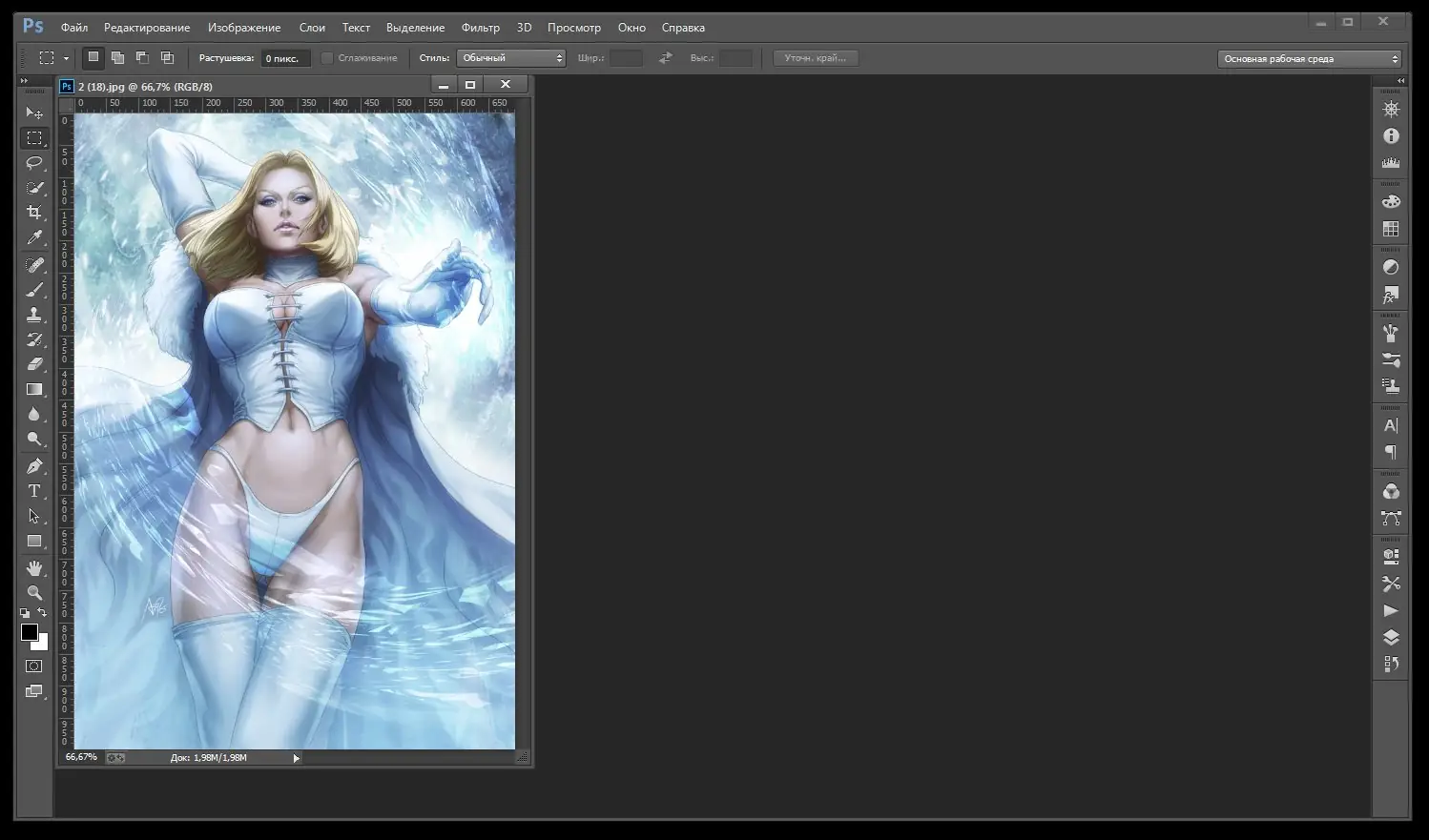The image size is (1429, 840).
Task: Toggle Quick Mask mode at toolbar bottom
Action: click(x=34, y=666)
